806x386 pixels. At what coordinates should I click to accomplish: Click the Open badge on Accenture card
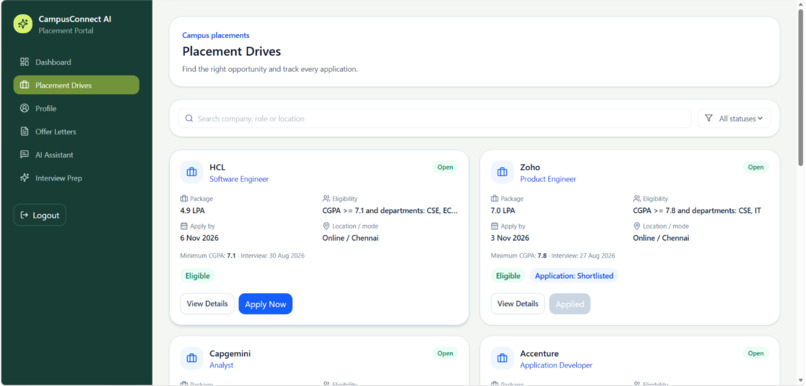756,353
